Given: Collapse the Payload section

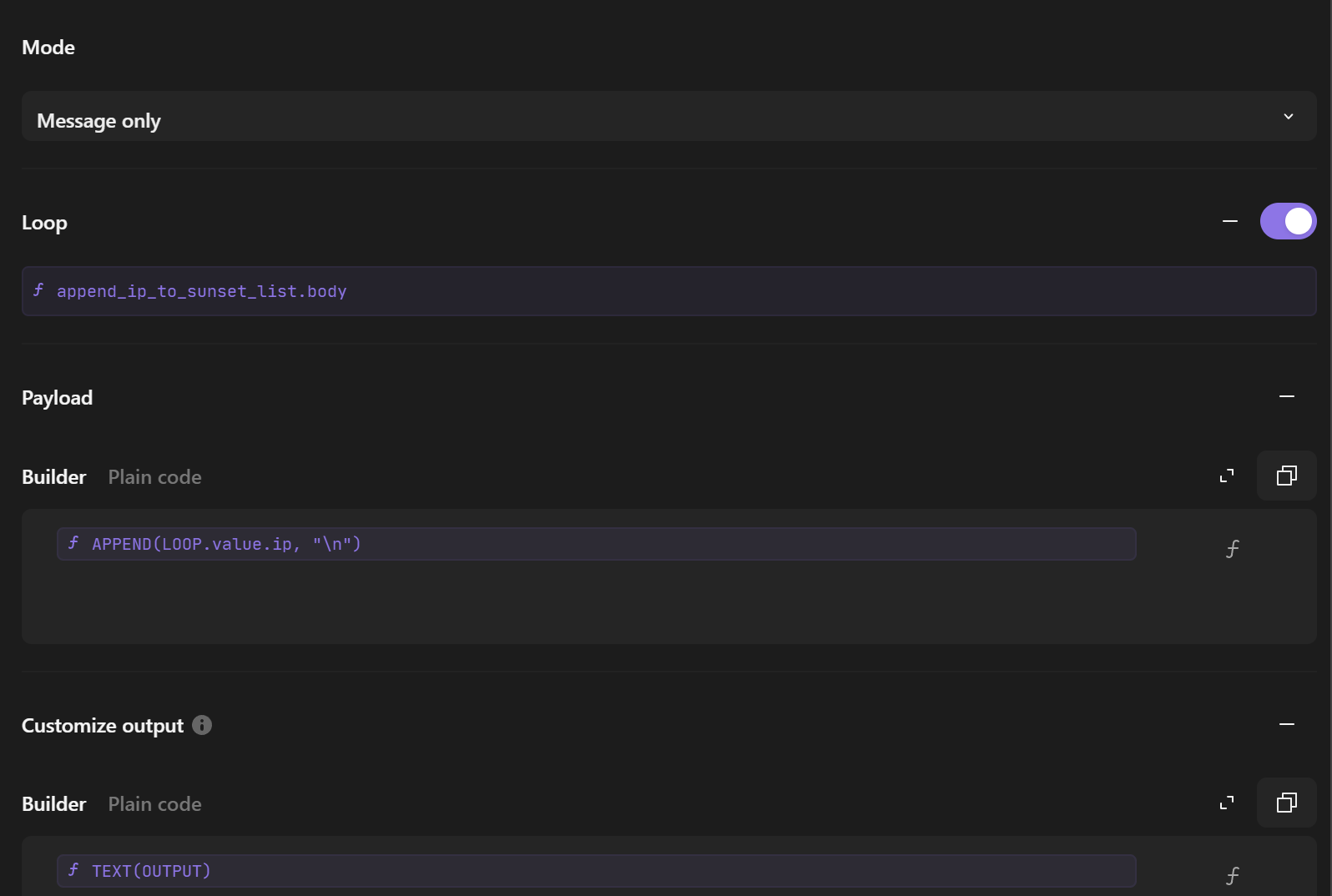Looking at the screenshot, I should (1286, 397).
